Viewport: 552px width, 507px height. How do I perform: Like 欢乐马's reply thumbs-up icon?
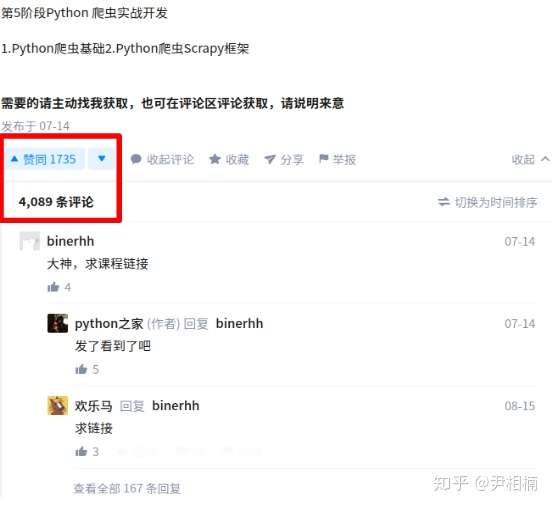81,451
